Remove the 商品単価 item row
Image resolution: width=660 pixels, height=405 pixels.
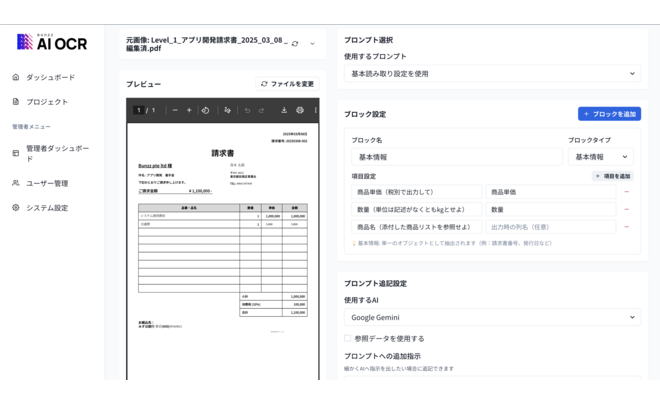point(626,192)
